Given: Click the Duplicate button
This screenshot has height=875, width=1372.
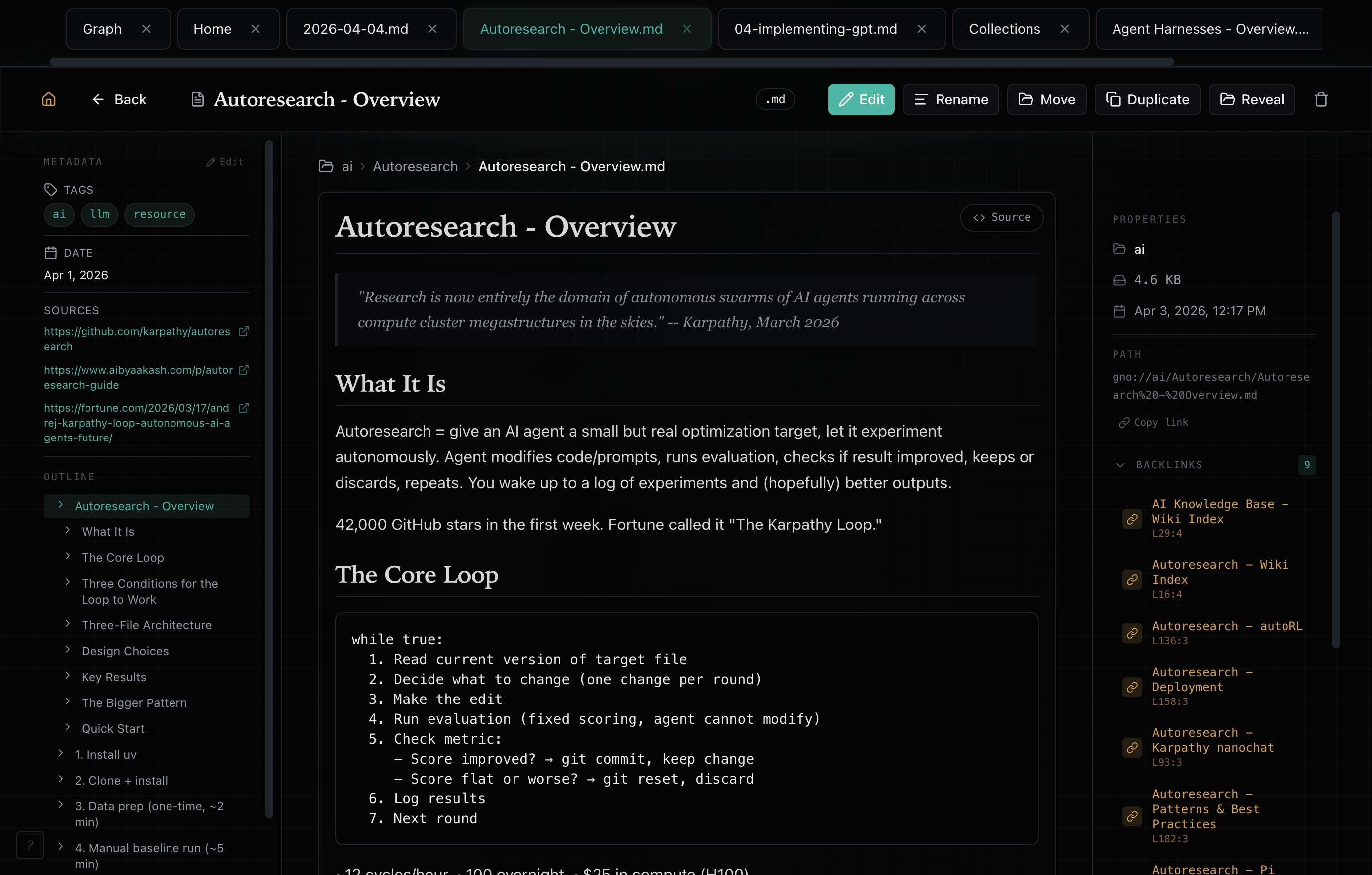Looking at the screenshot, I should coord(1147,100).
